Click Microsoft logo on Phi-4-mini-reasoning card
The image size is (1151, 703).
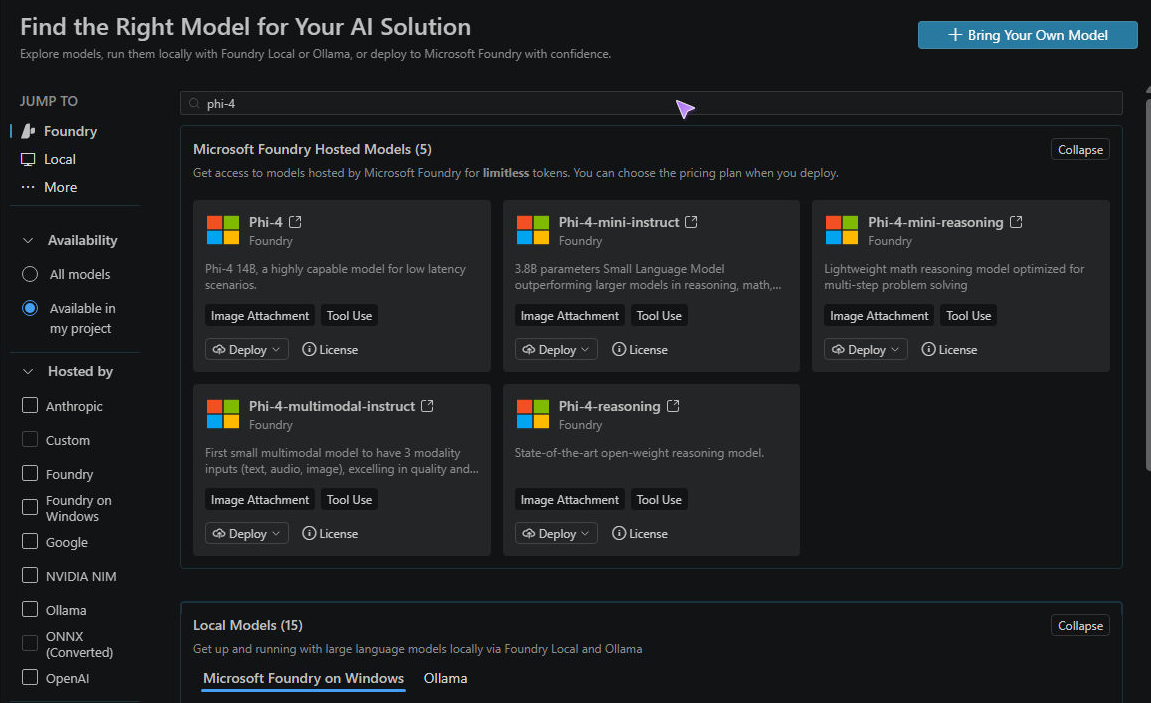(x=842, y=230)
